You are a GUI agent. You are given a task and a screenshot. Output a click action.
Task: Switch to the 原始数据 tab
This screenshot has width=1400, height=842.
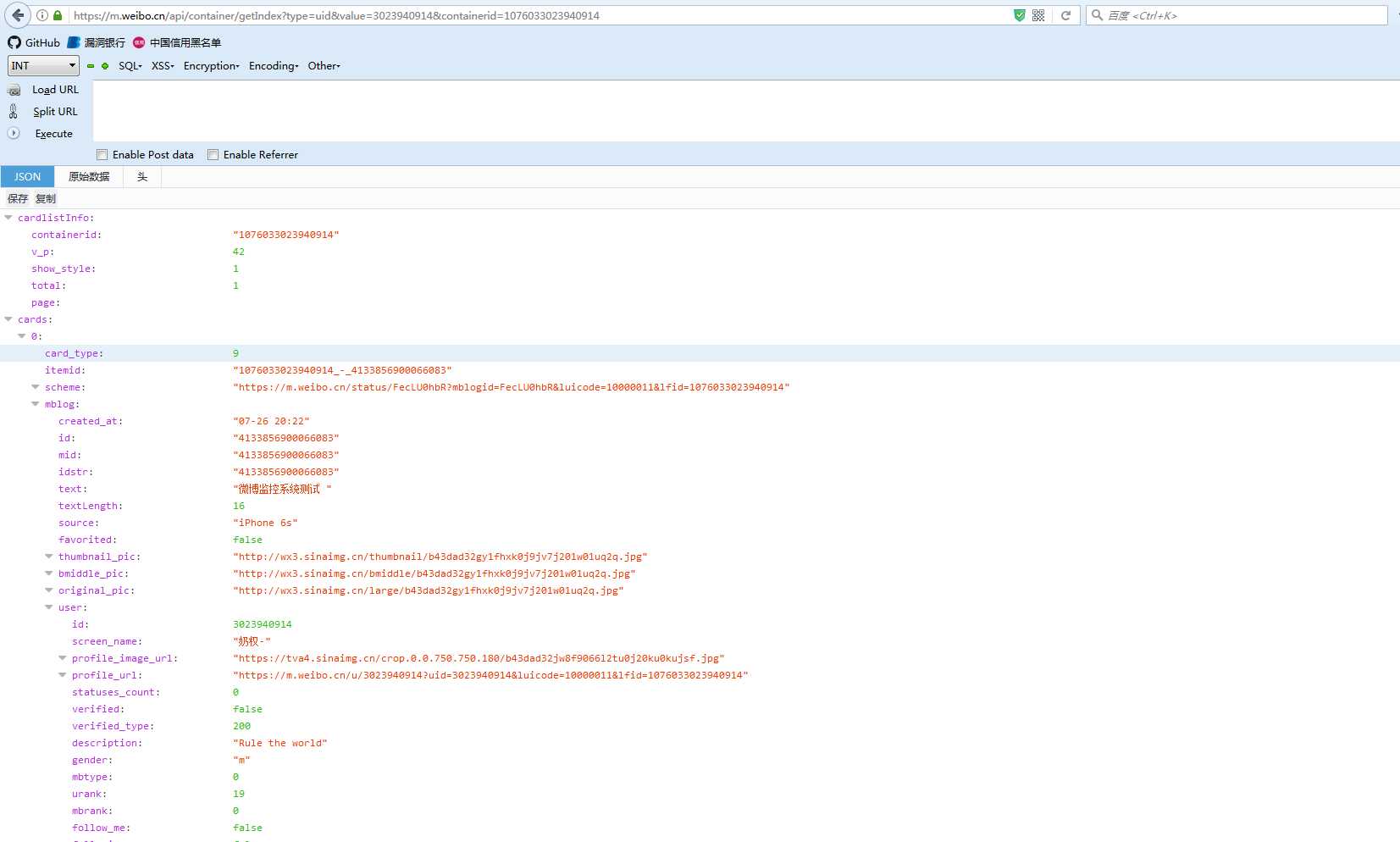89,176
